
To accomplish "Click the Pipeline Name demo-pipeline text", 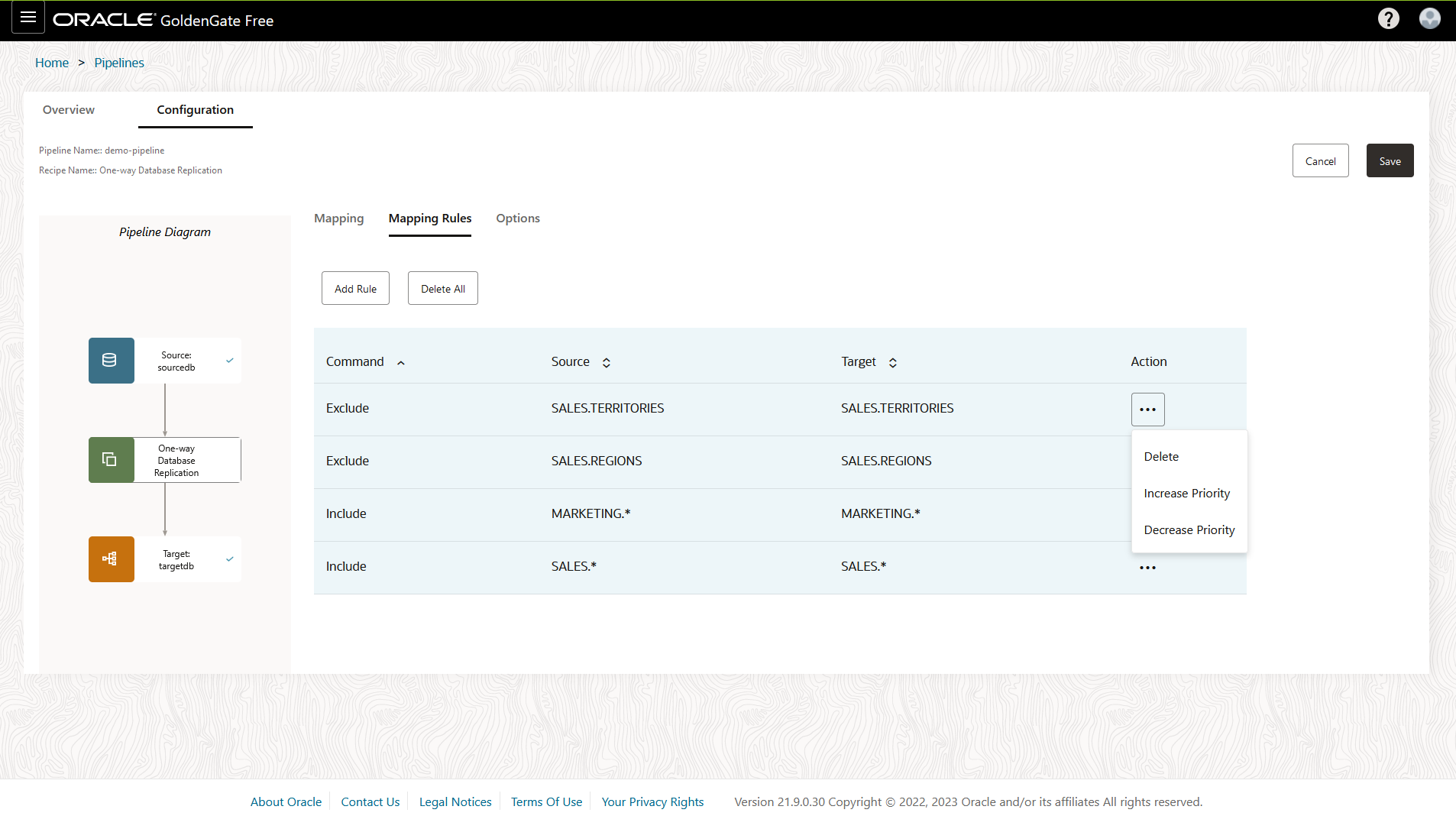I will click(x=102, y=151).
